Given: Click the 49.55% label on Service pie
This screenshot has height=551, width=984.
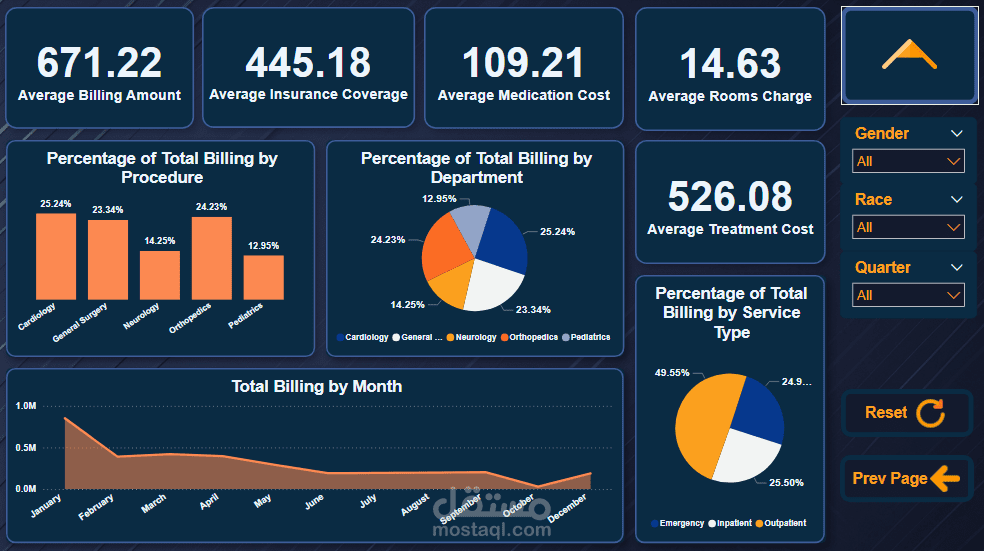Looking at the screenshot, I should coord(671,373).
